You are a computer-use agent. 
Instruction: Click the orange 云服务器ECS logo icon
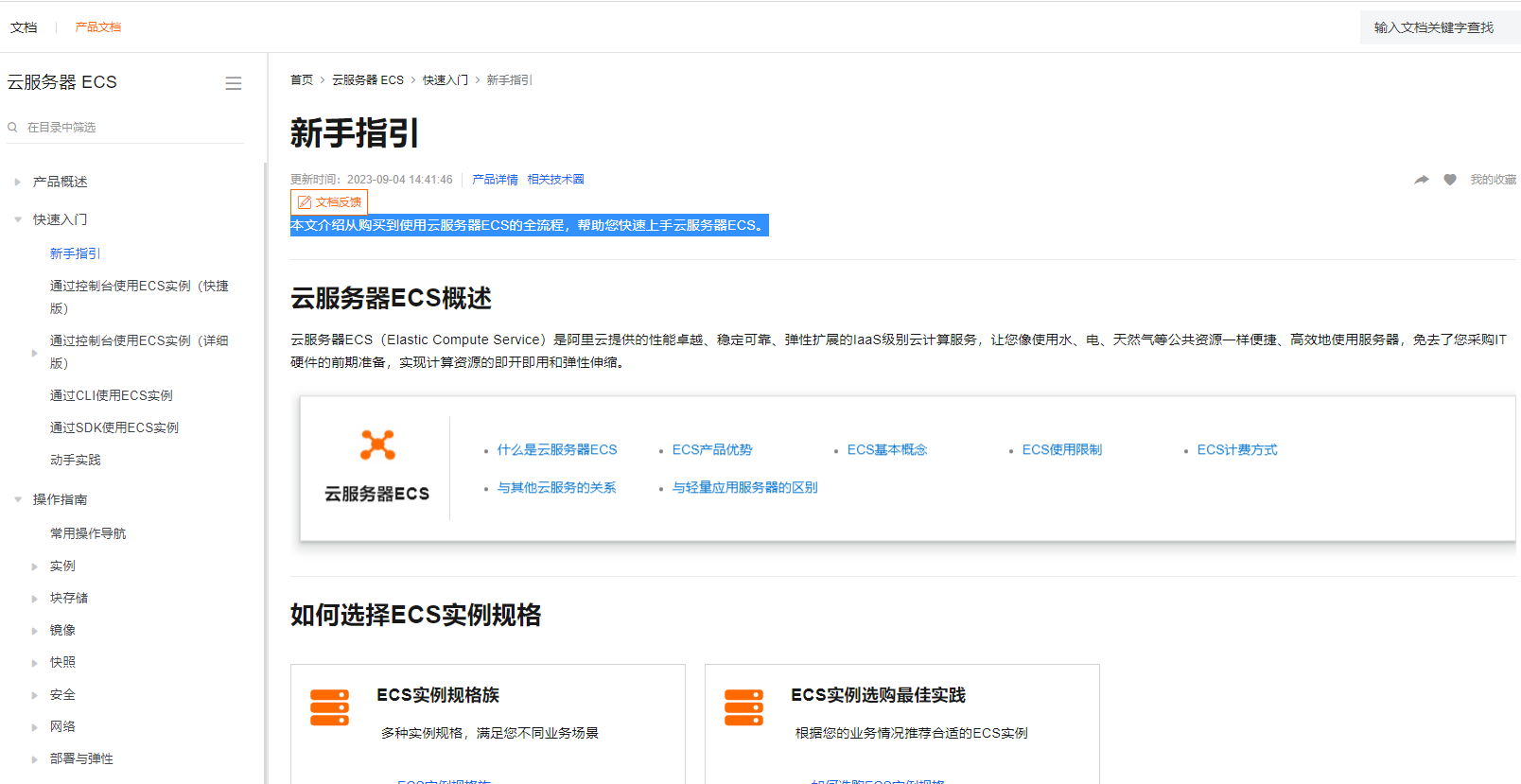(x=377, y=444)
